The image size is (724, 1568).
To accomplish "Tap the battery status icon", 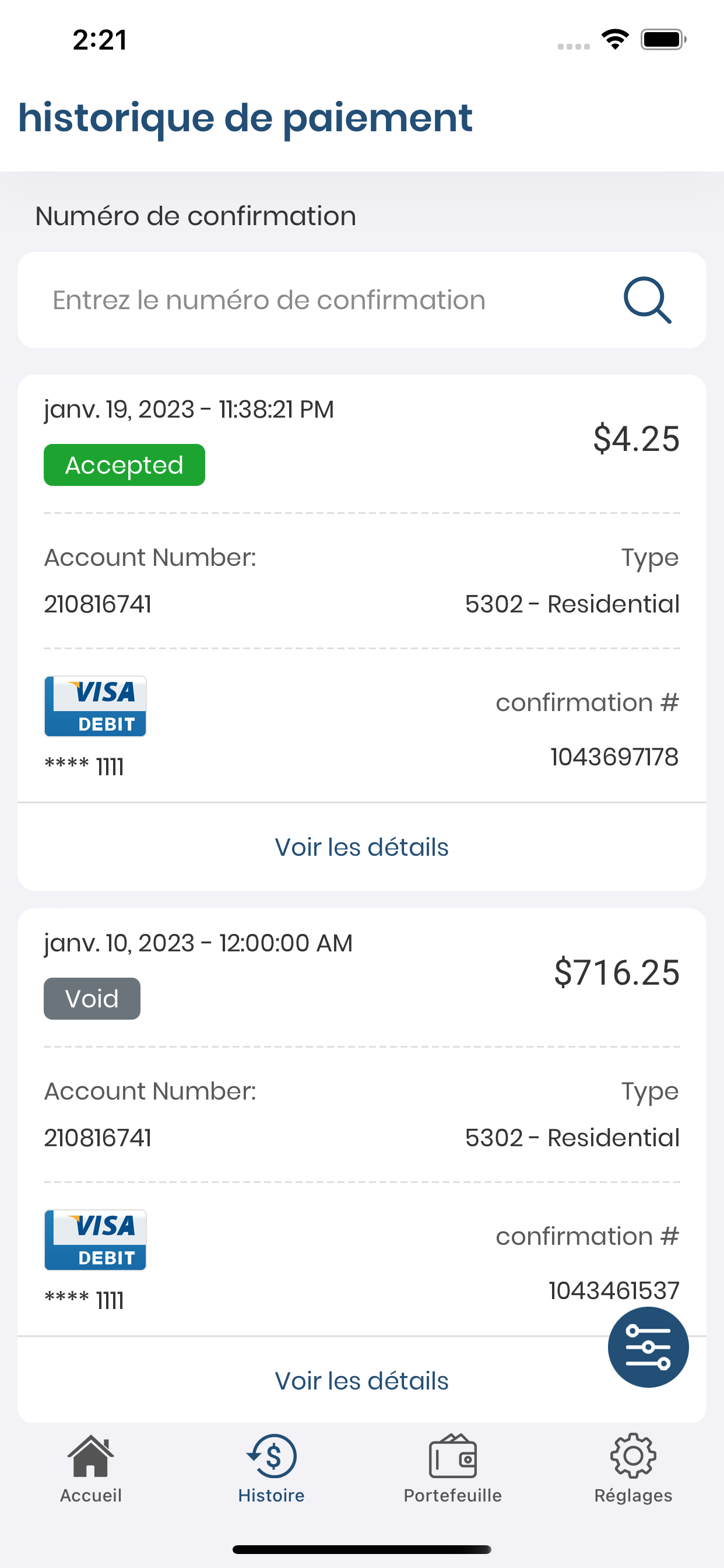I will (x=663, y=40).
